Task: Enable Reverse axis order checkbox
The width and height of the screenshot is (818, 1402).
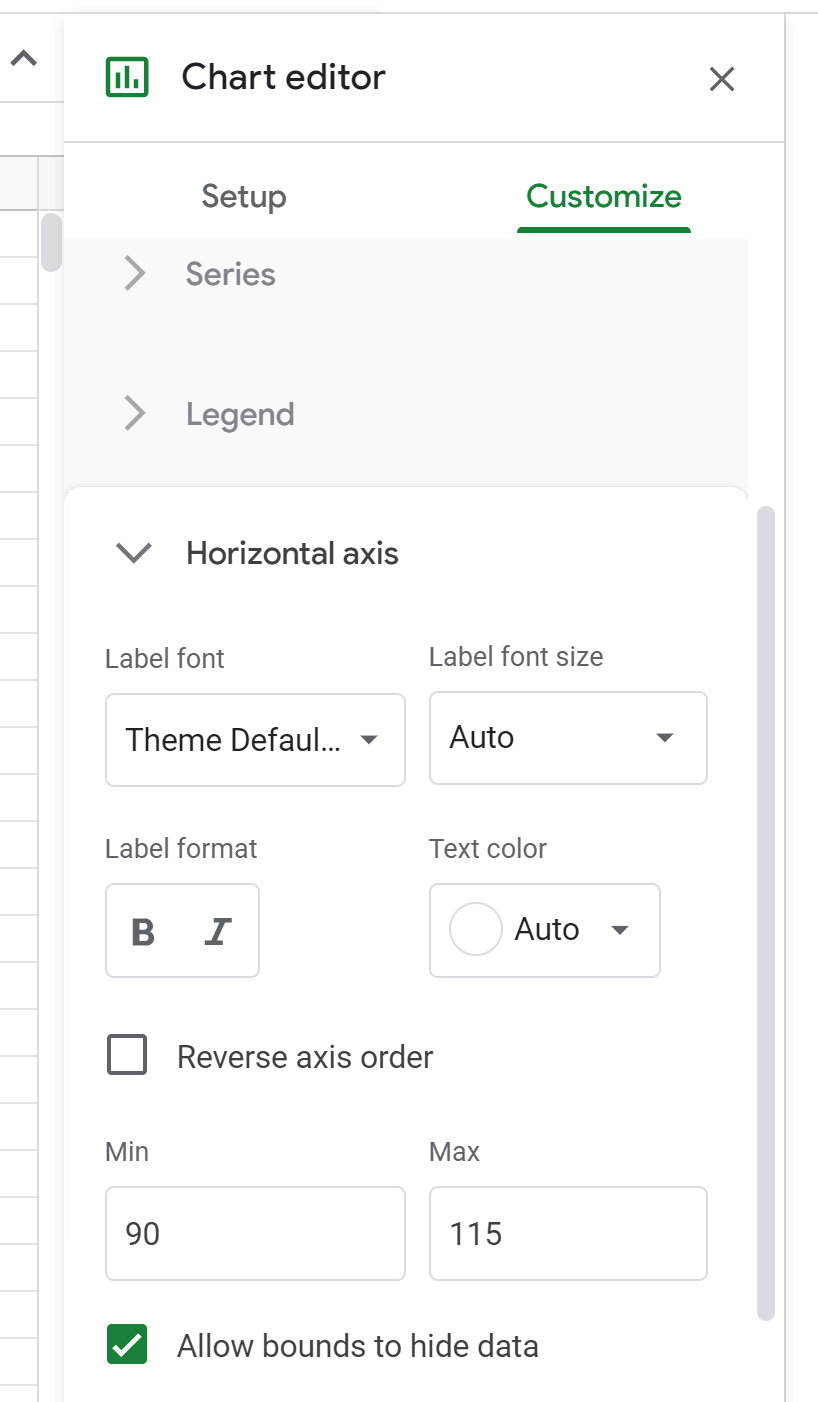Action: coord(128,1056)
